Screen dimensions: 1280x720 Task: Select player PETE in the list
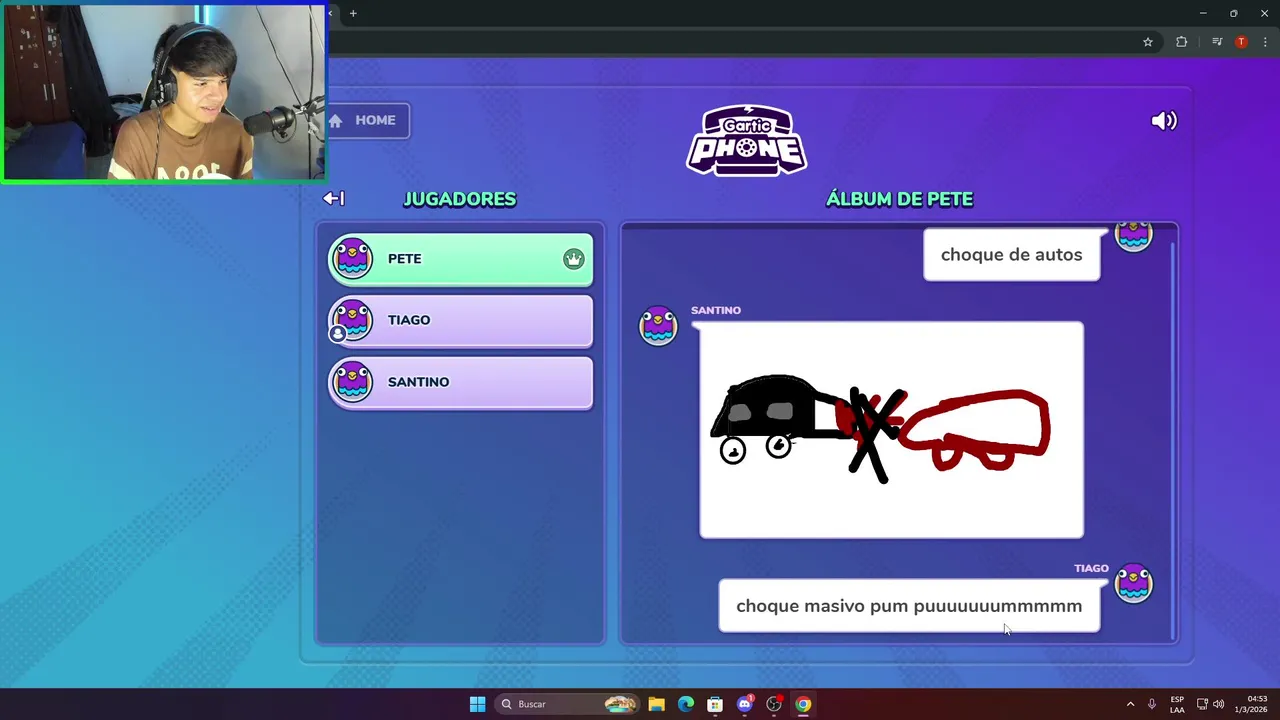tap(461, 259)
